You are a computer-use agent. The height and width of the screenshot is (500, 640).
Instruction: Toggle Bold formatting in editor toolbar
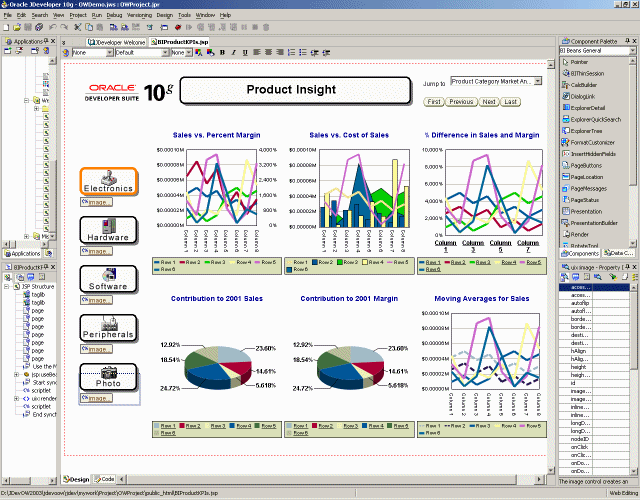click(222, 52)
